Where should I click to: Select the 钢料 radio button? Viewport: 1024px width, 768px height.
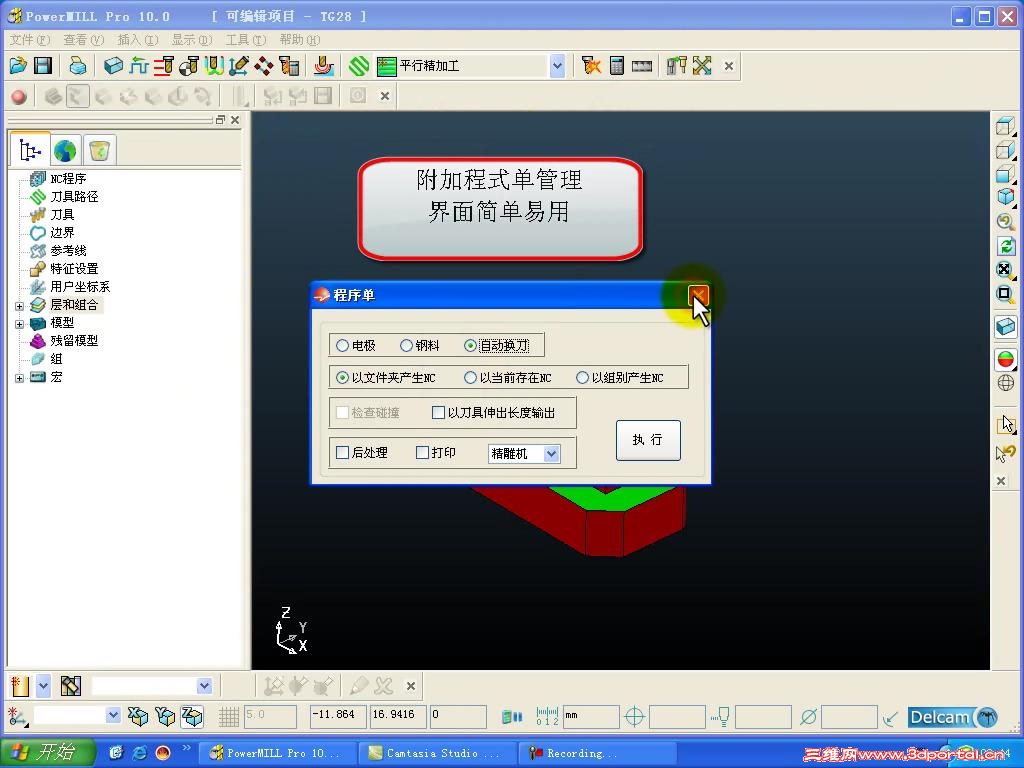[x=406, y=345]
